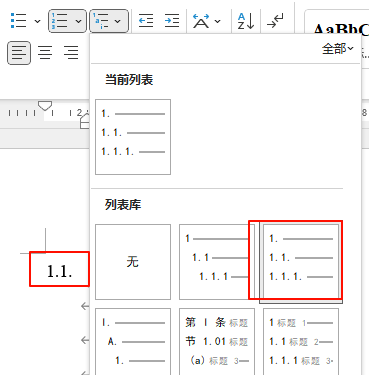The width and height of the screenshot is (369, 375).
Task: Click the AaBb style preview in the styles gallery
Action: tap(341, 30)
